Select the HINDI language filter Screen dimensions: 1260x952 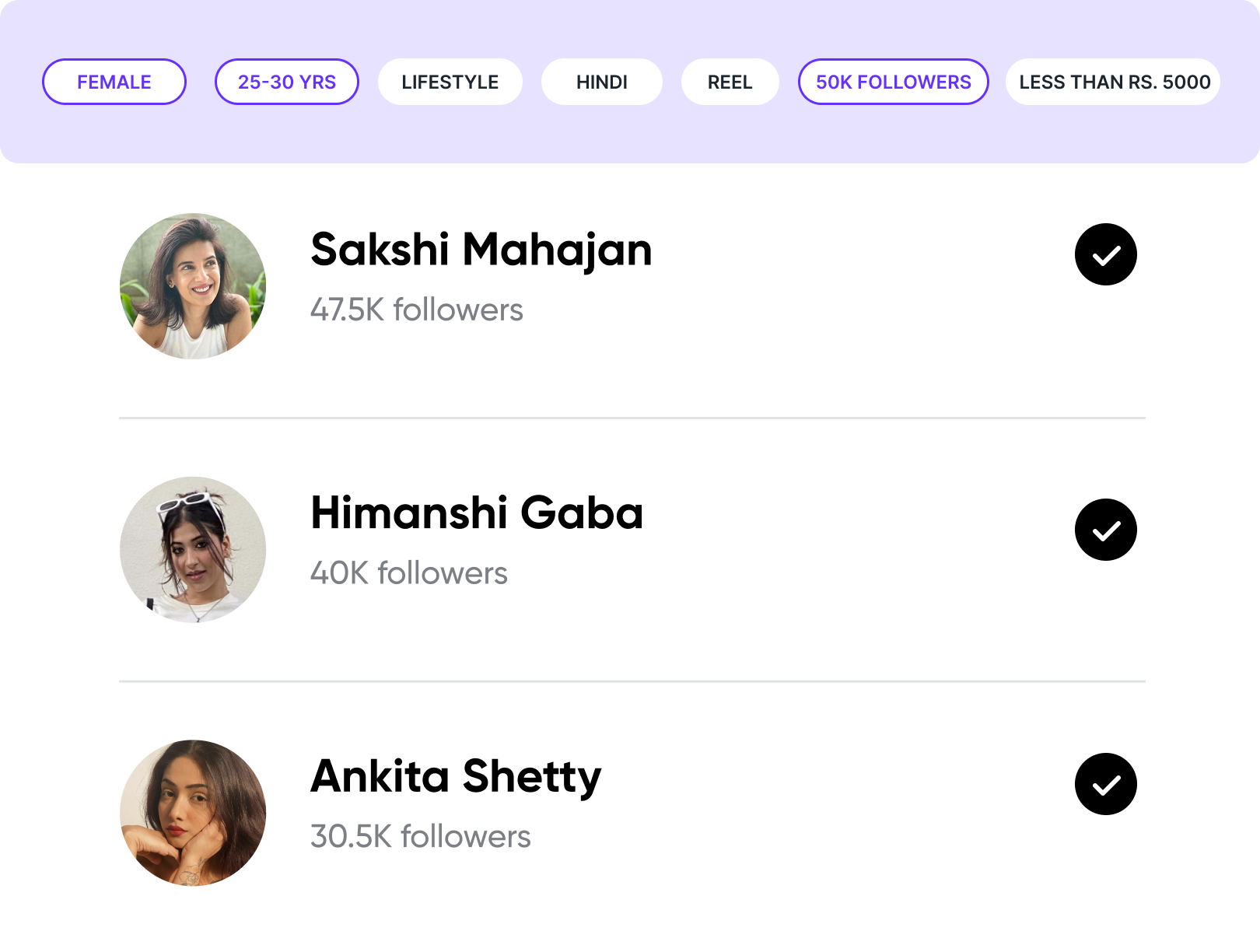coord(602,82)
